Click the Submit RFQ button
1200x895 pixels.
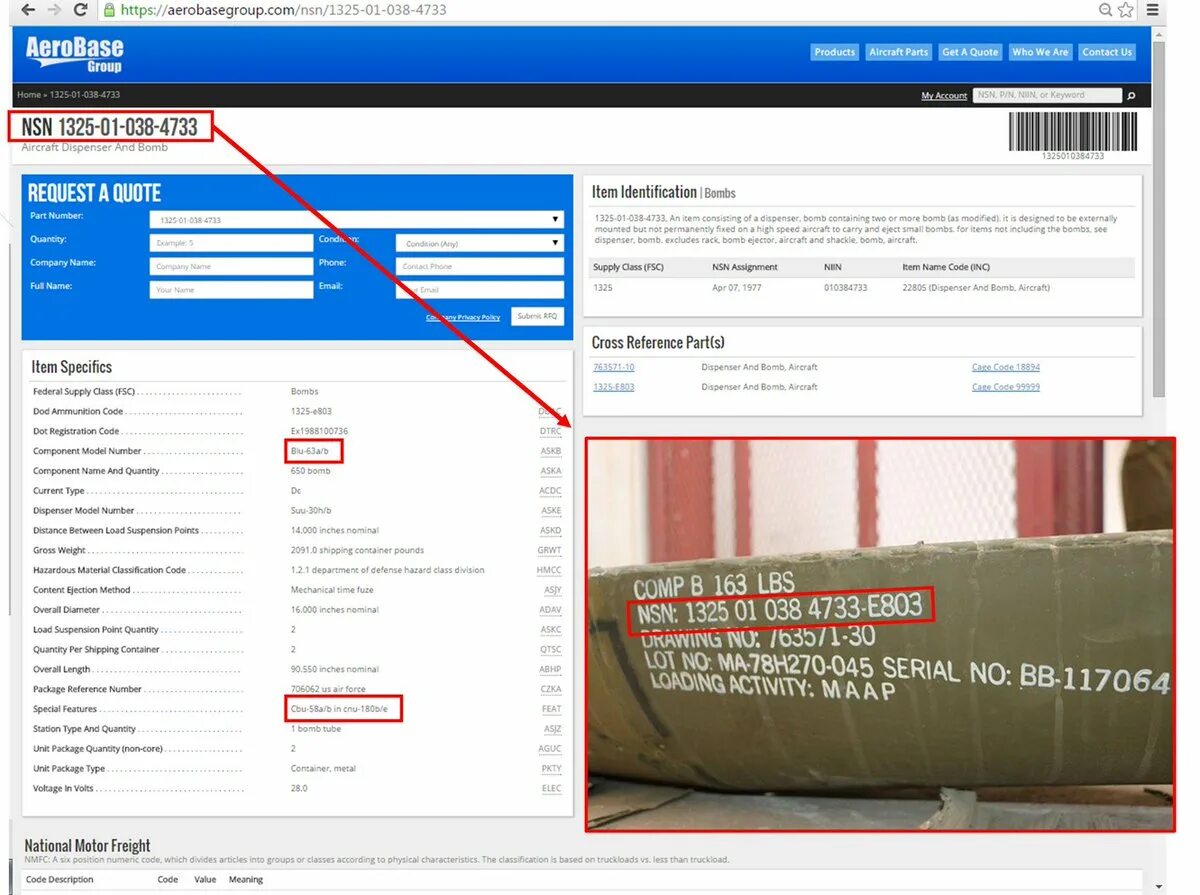537,316
